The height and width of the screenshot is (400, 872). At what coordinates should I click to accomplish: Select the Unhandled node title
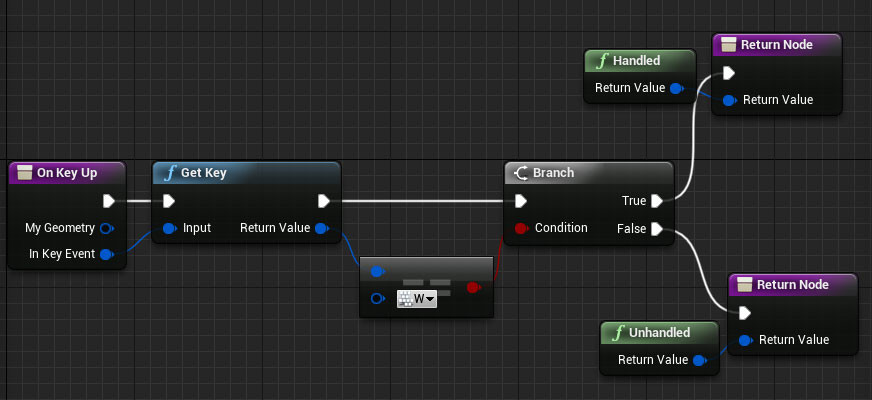660,333
